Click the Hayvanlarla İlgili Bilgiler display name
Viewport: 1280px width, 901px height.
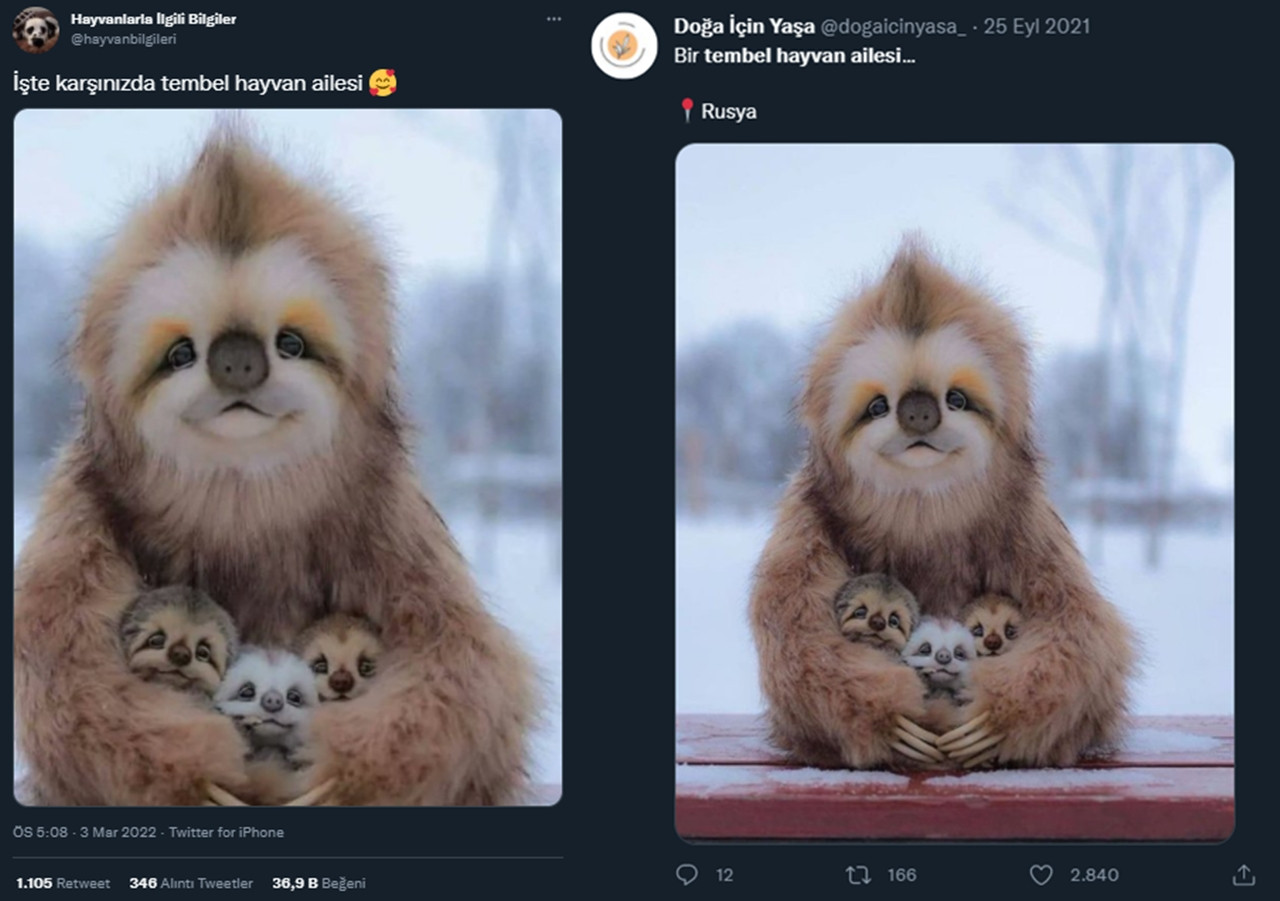pos(153,19)
